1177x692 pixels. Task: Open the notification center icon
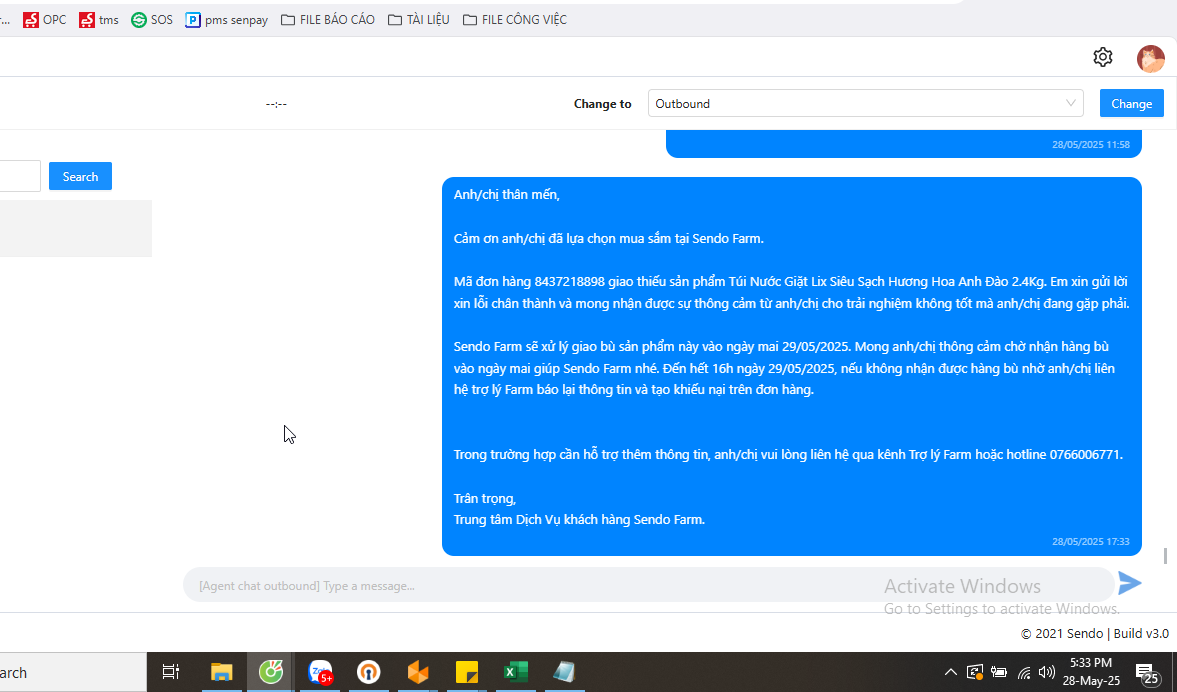pyautogui.click(x=1148, y=673)
